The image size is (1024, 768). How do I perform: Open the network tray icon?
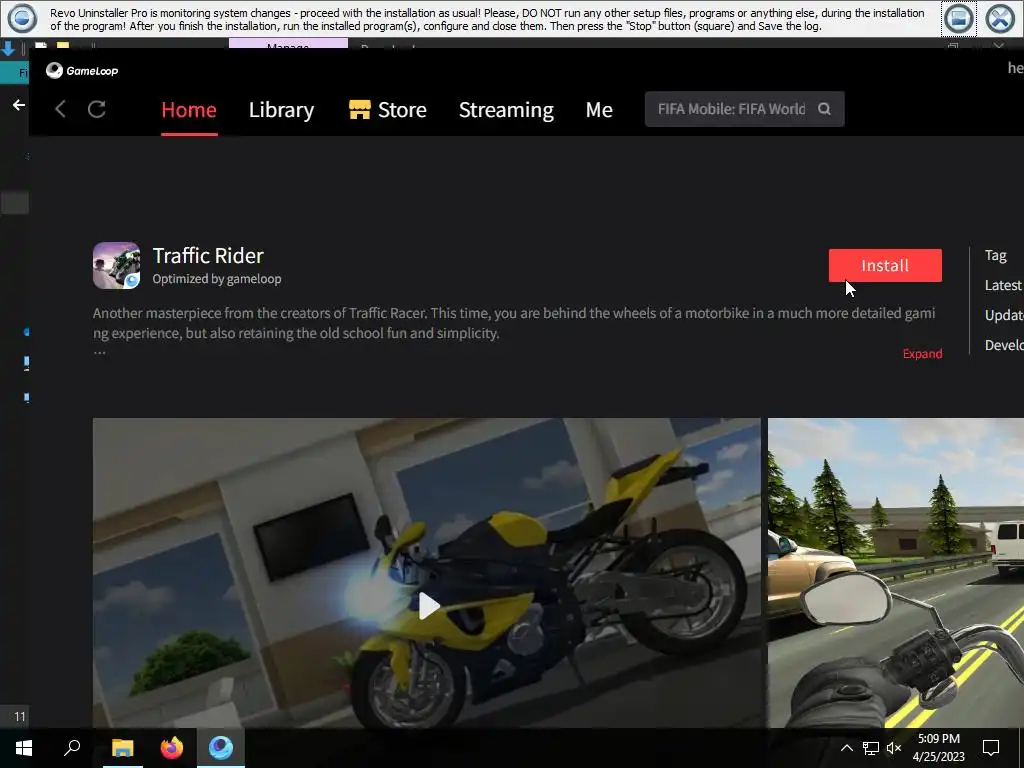(x=871, y=748)
